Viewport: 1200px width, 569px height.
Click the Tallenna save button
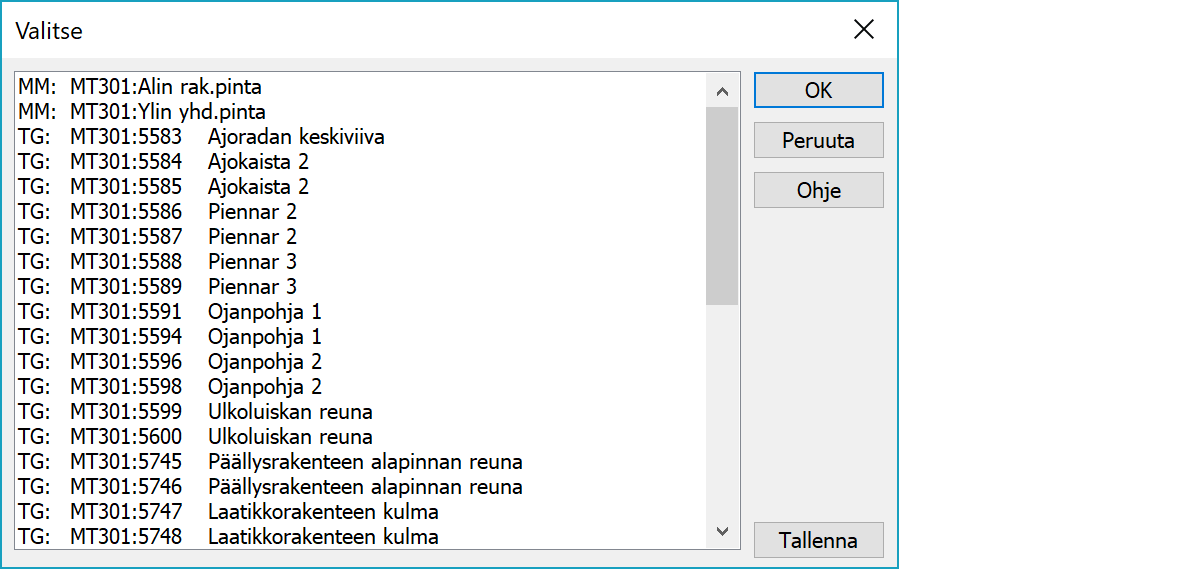pyautogui.click(x=818, y=540)
